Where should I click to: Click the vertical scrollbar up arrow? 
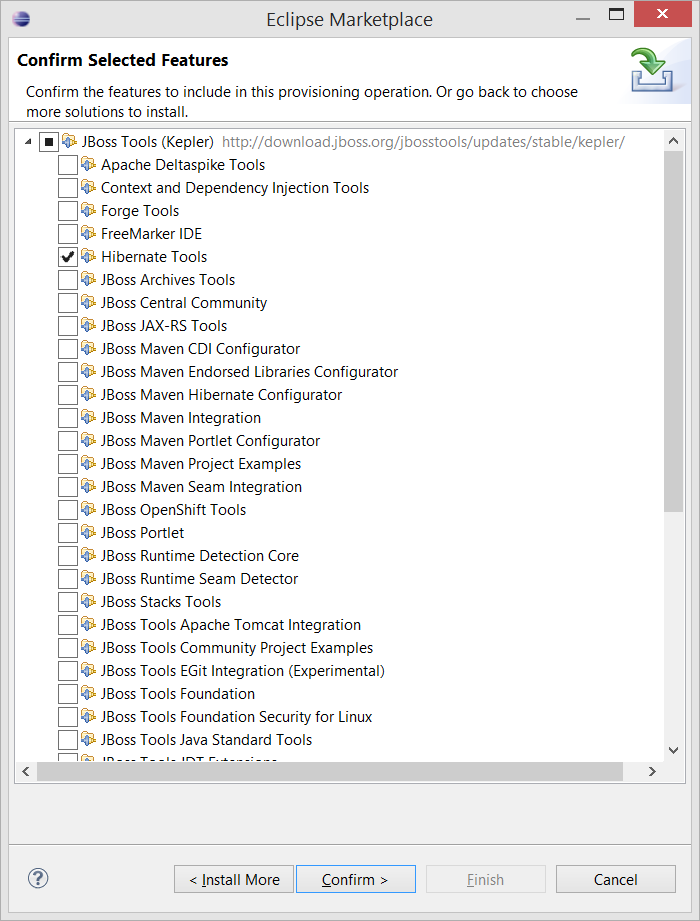[674, 141]
